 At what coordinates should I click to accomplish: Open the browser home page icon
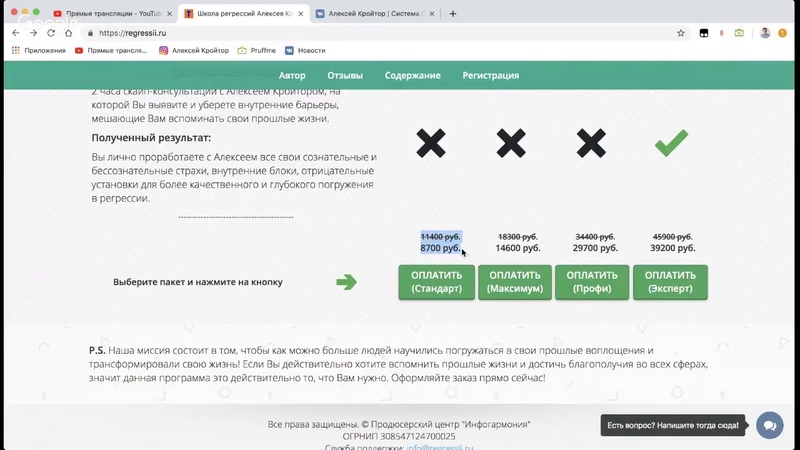click(x=70, y=33)
